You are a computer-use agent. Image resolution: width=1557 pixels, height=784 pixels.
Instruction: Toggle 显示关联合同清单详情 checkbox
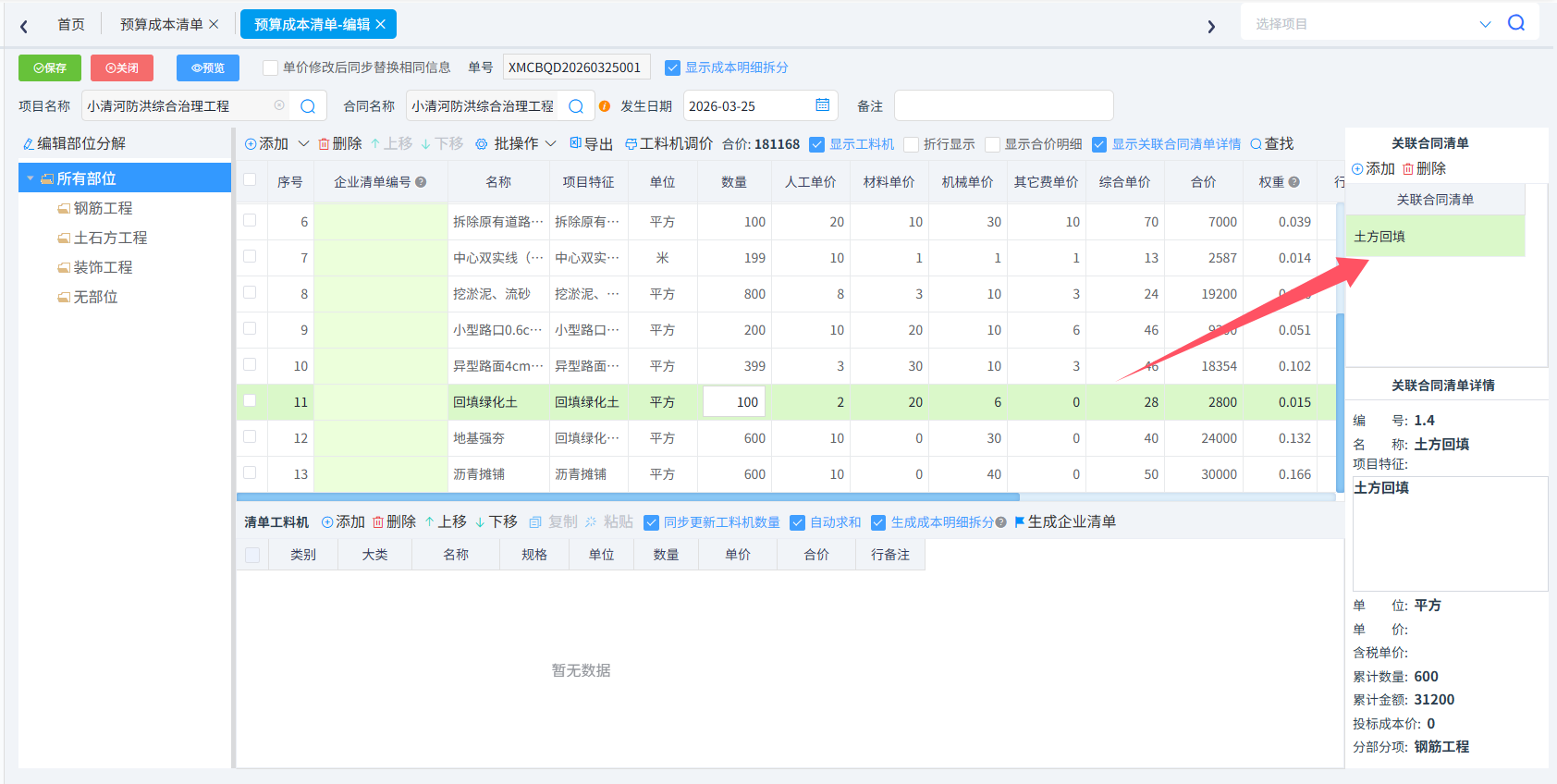1099,144
